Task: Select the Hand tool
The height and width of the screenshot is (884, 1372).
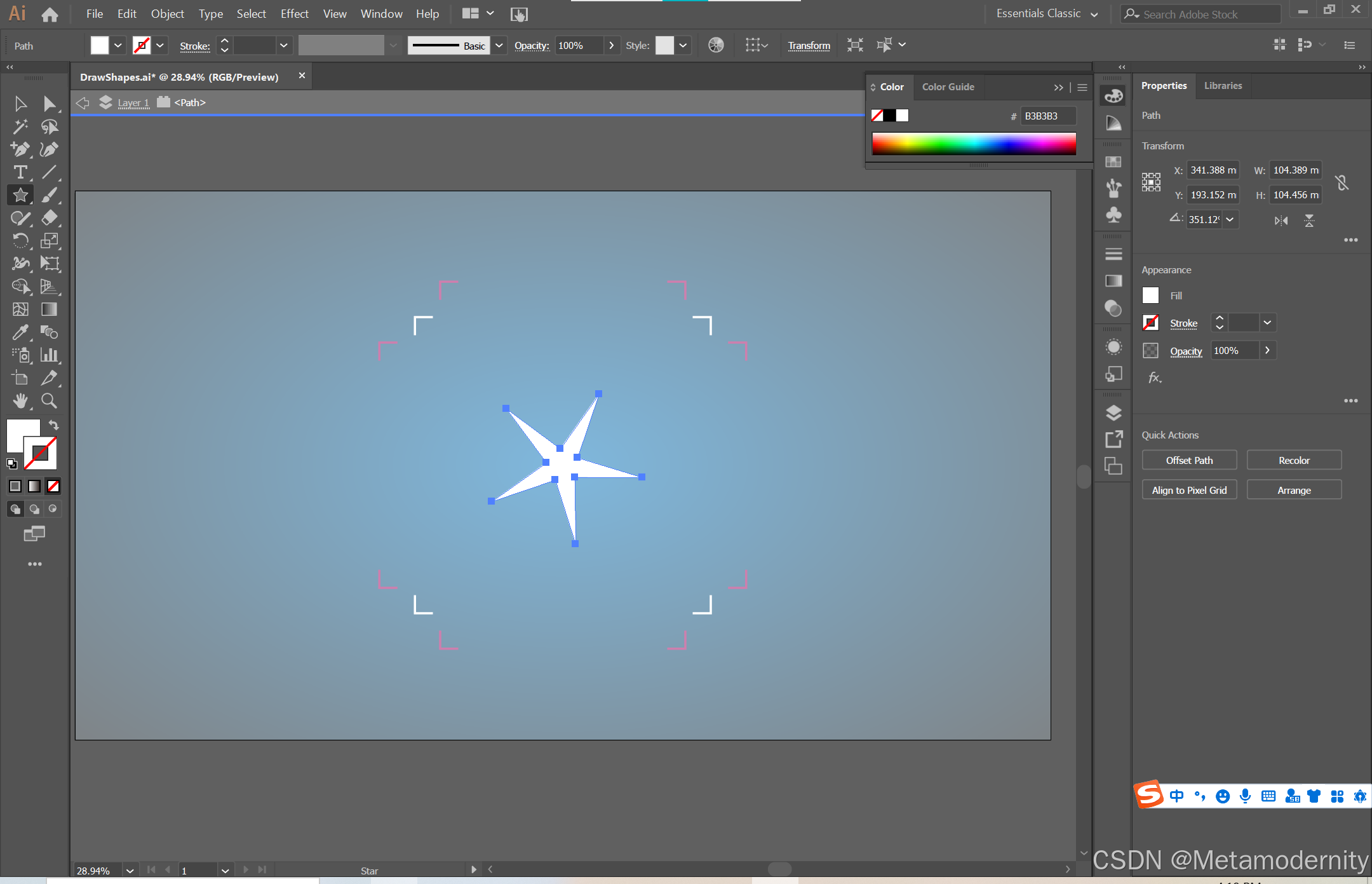Action: pyautogui.click(x=20, y=400)
